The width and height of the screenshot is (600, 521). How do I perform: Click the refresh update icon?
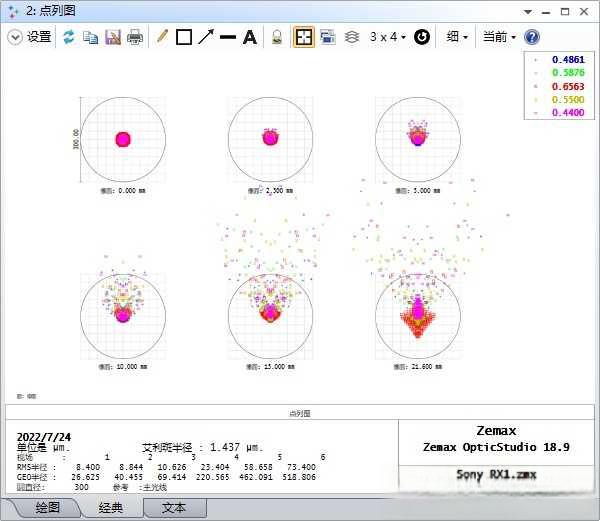pos(69,37)
